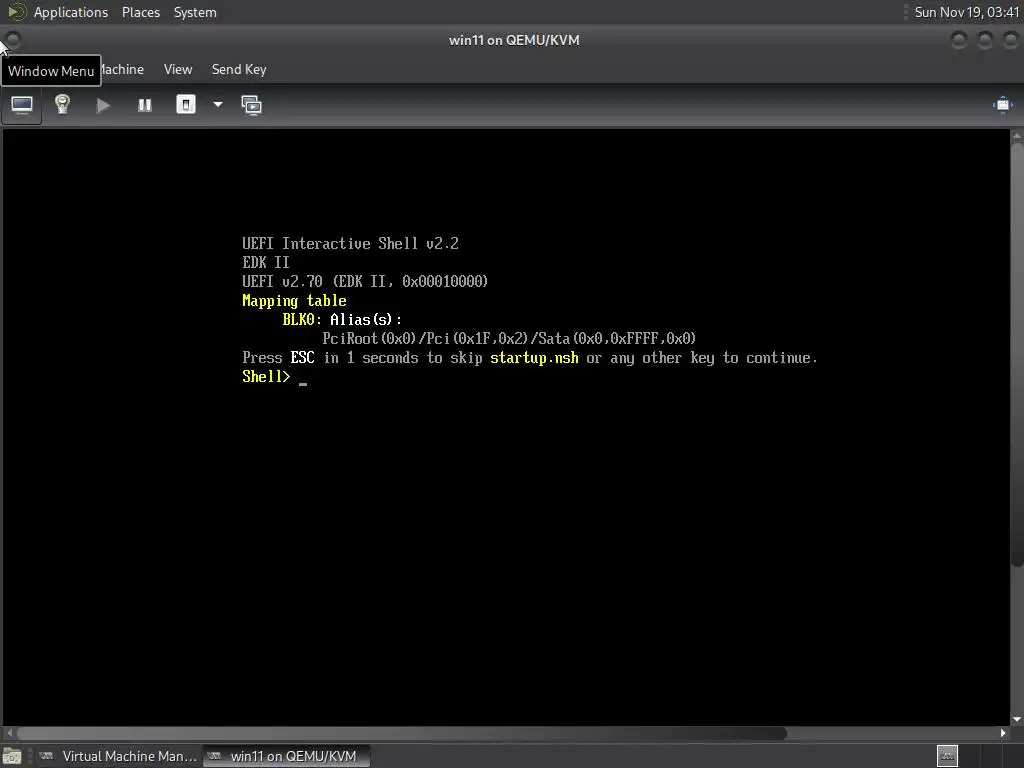Open virtual hardware details lightbulb icon
This screenshot has width=1024, height=768.
tap(62, 104)
